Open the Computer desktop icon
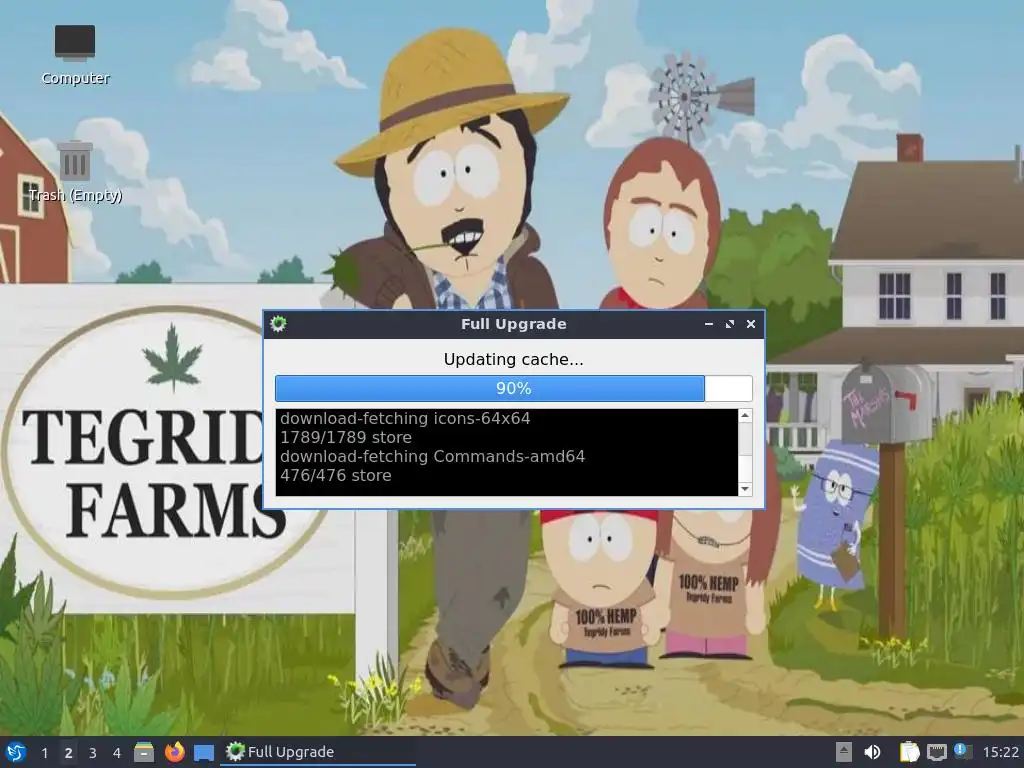The image size is (1024, 768). (x=75, y=55)
